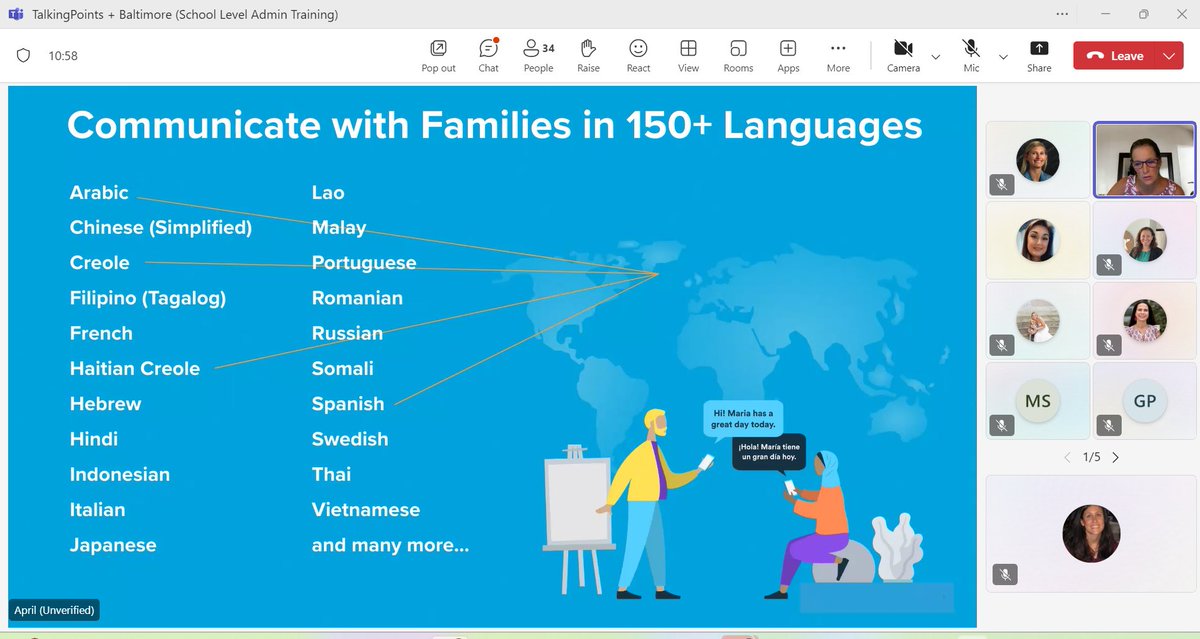Click Japanese on the slide
The width and height of the screenshot is (1200, 639).
[x=113, y=545]
